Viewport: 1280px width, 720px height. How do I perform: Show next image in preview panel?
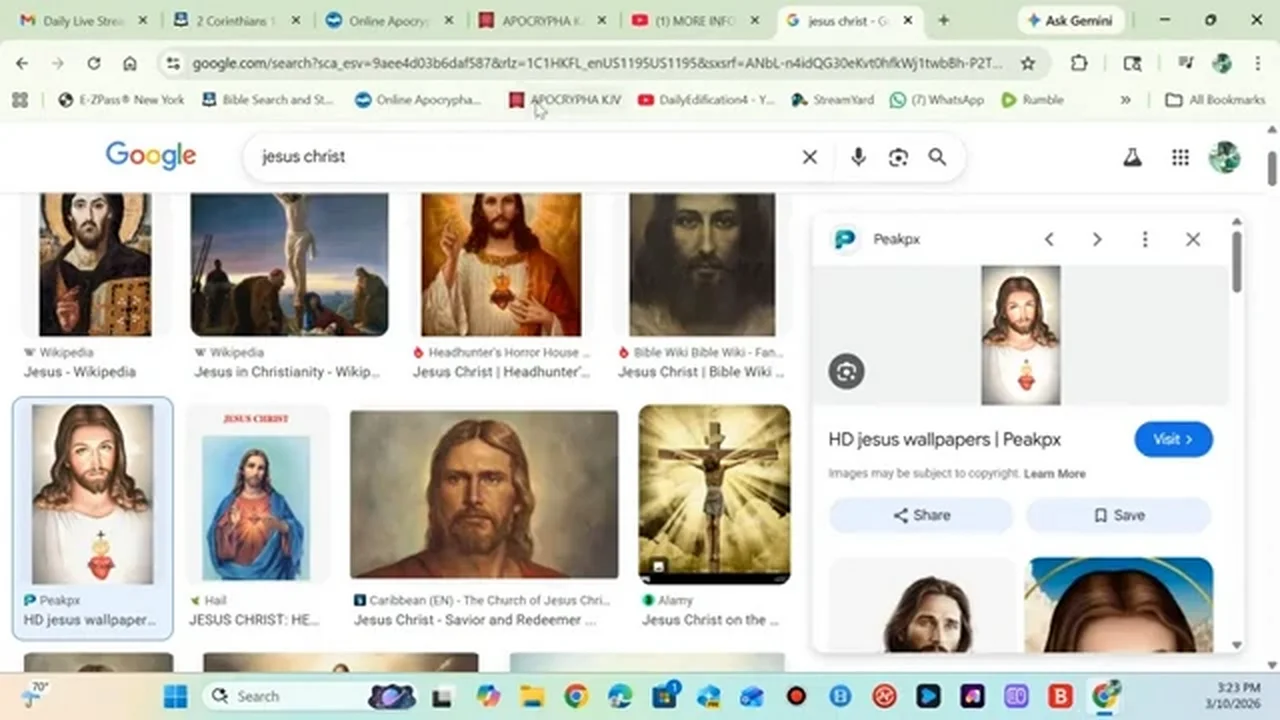pyautogui.click(x=1097, y=240)
